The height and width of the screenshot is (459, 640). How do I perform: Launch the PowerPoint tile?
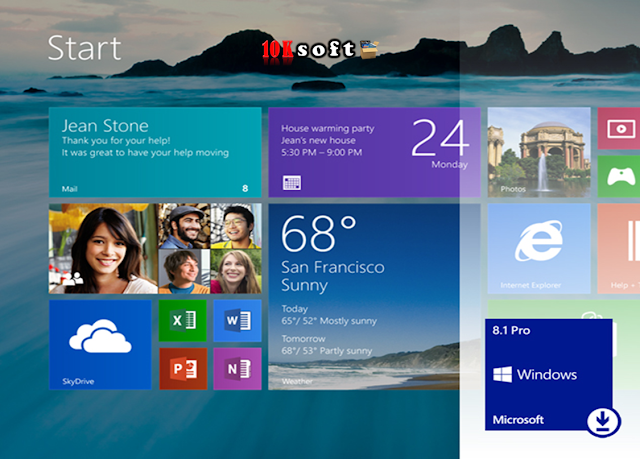pyautogui.click(x=182, y=369)
